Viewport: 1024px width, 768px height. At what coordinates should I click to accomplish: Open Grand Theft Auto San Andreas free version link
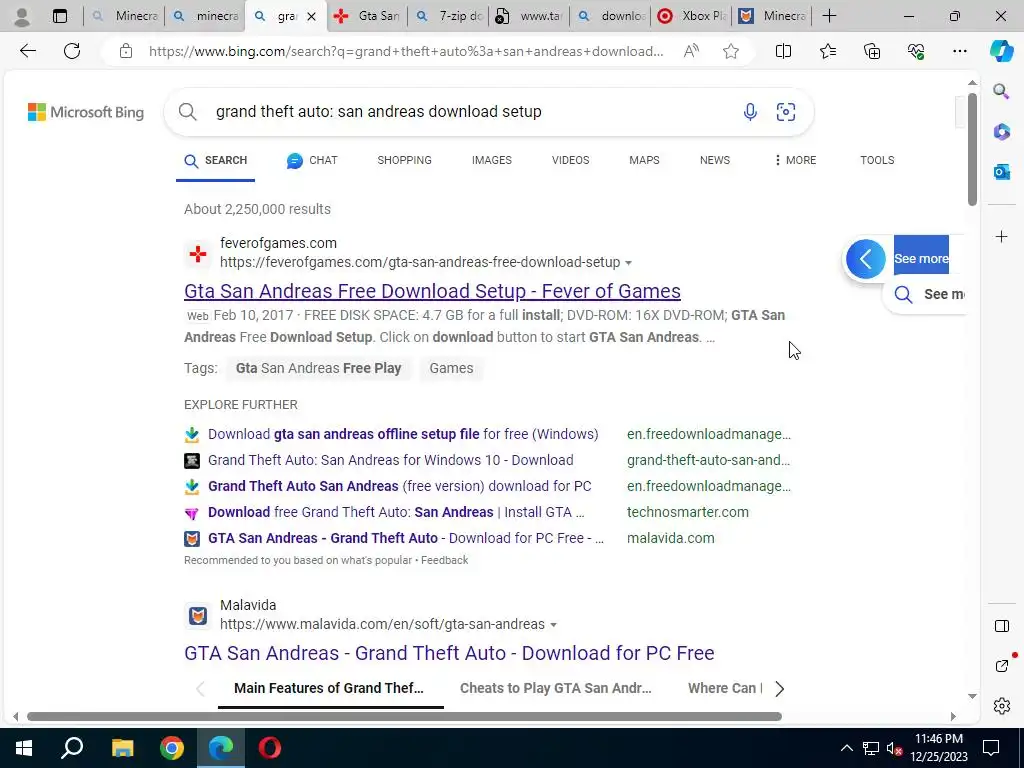tap(400, 487)
